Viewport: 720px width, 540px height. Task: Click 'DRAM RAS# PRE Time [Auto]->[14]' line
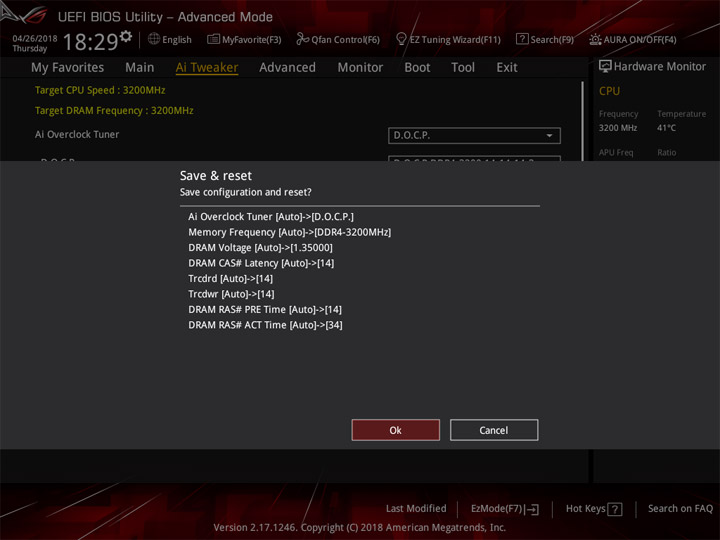[x=265, y=309]
